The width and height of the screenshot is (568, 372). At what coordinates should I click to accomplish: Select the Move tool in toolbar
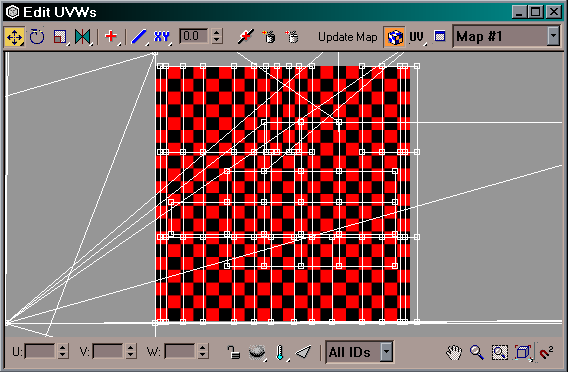(14, 37)
